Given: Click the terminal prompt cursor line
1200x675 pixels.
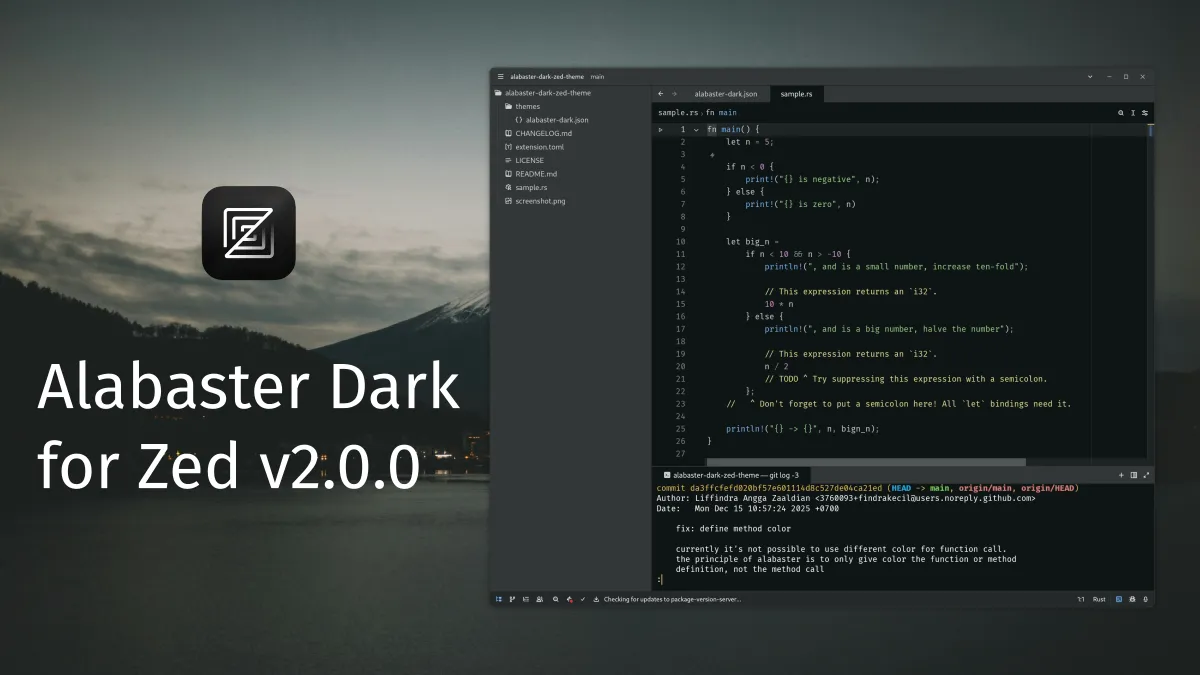Looking at the screenshot, I should [x=659, y=580].
